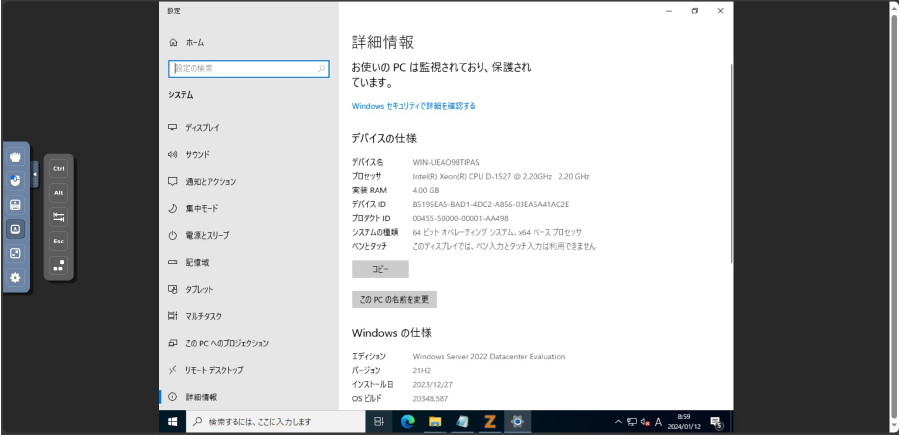Click the コピー button under device specs

click(x=380, y=269)
